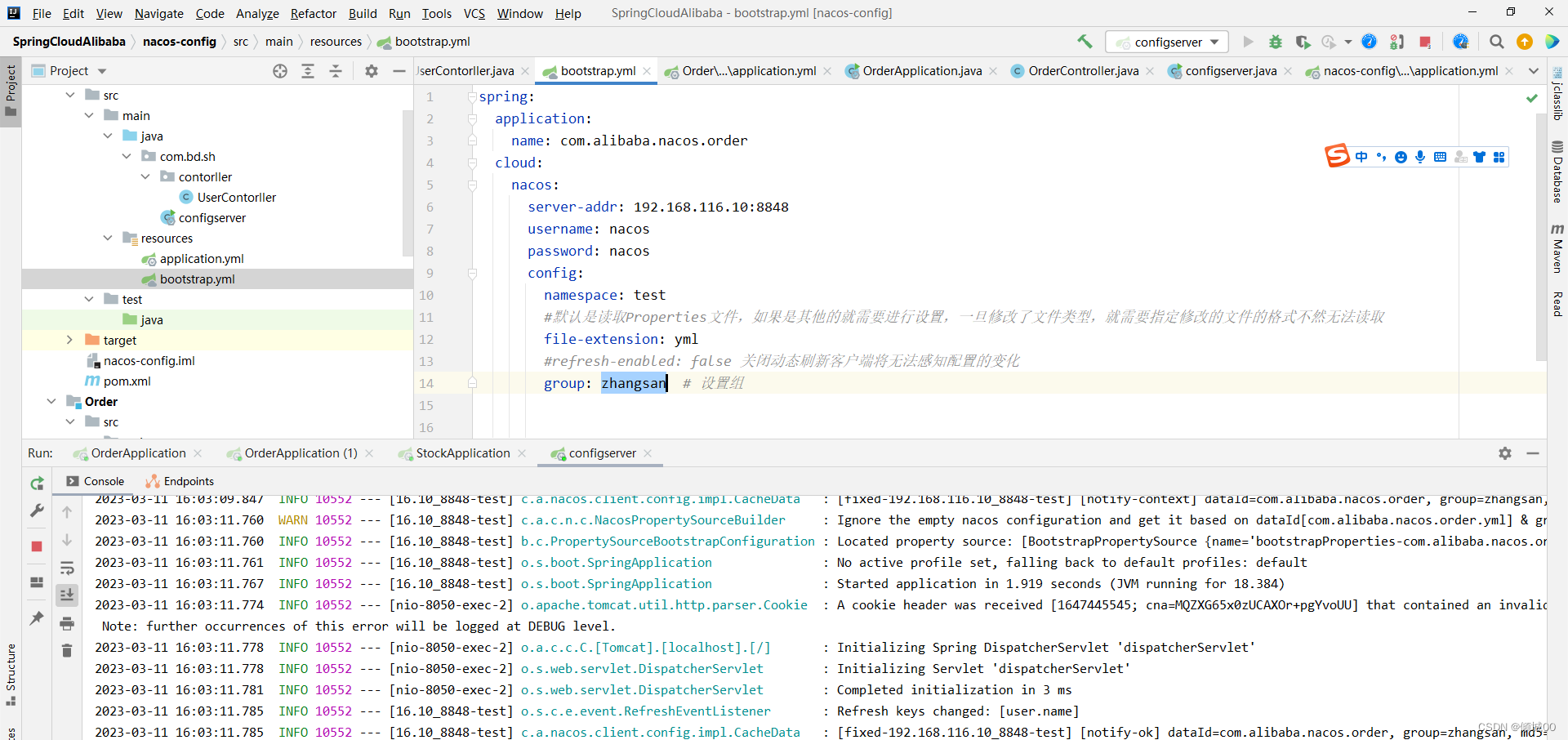Viewport: 1568px width, 740px height.
Task: Open the Analyze menu
Action: (257, 13)
